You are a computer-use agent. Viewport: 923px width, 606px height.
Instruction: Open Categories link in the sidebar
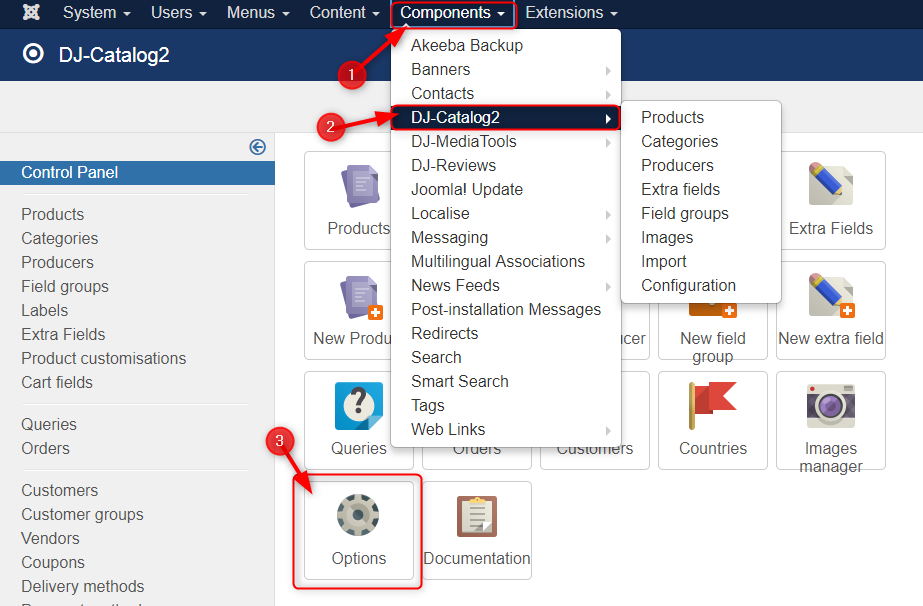point(59,239)
